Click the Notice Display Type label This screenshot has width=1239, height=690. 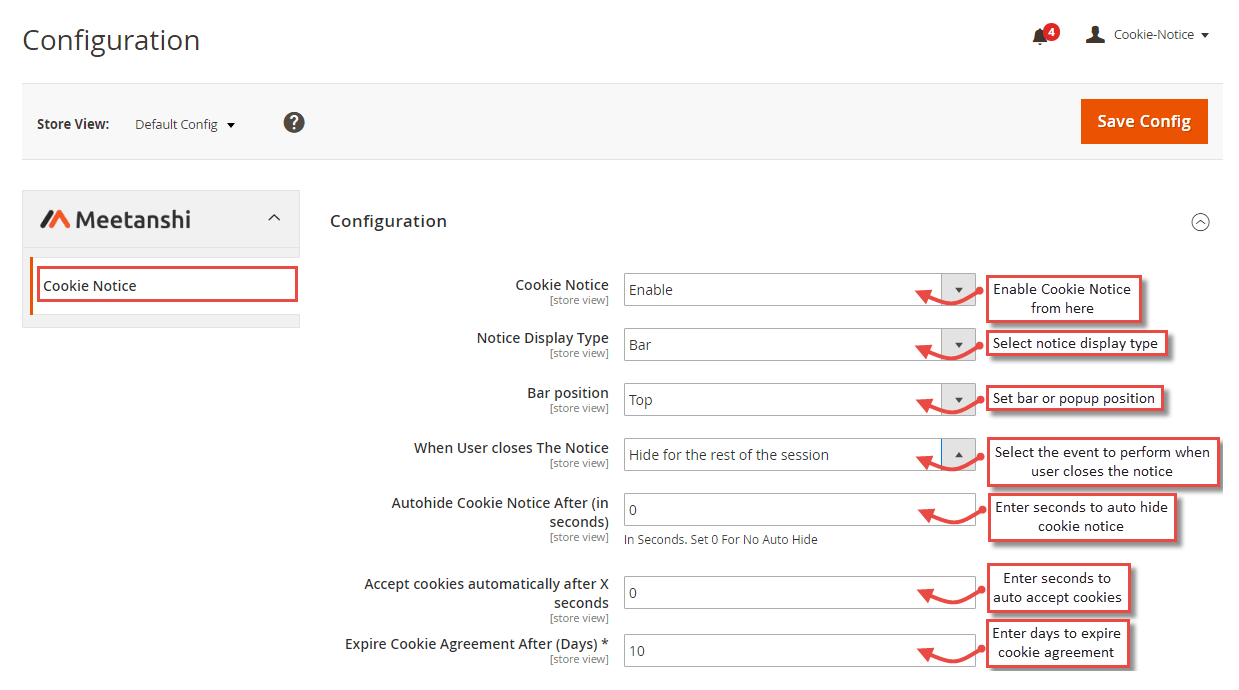543,338
